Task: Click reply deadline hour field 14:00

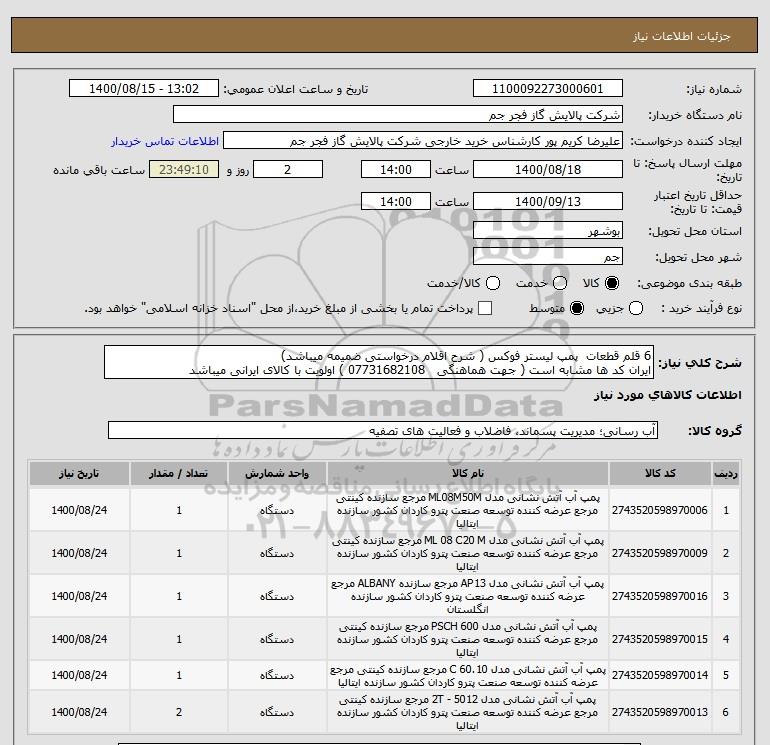Action: click(x=396, y=170)
